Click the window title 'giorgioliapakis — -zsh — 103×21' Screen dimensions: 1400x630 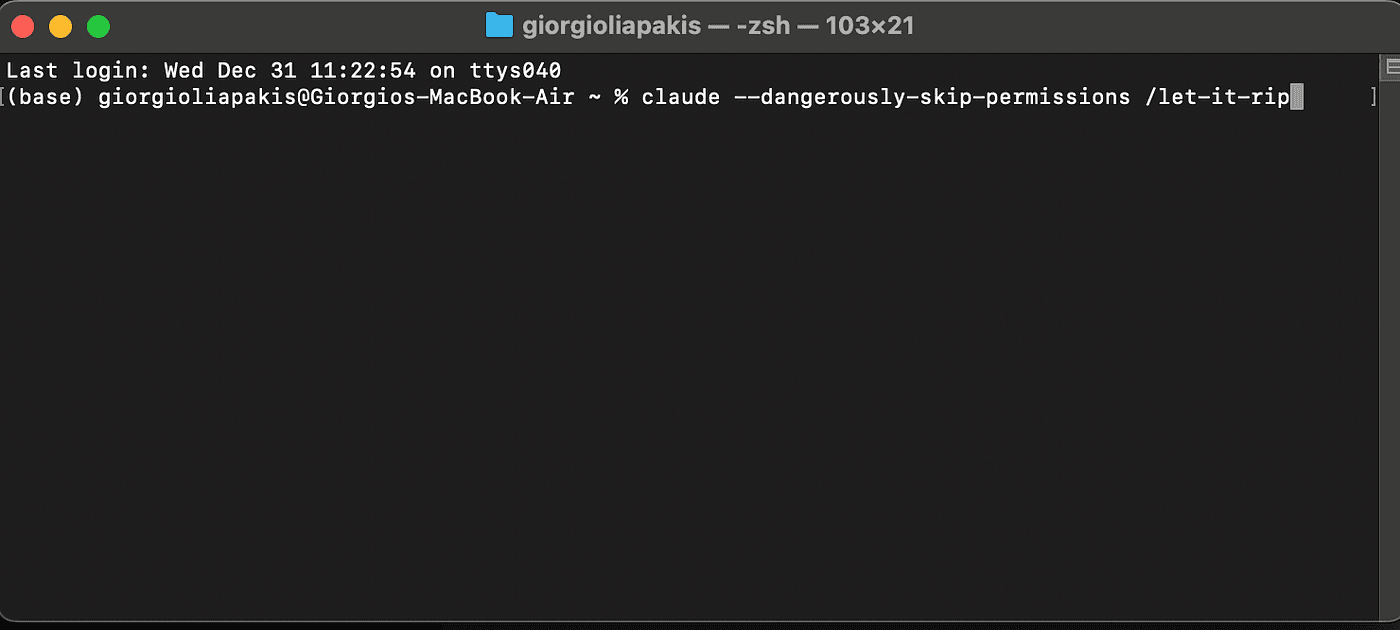(x=718, y=26)
